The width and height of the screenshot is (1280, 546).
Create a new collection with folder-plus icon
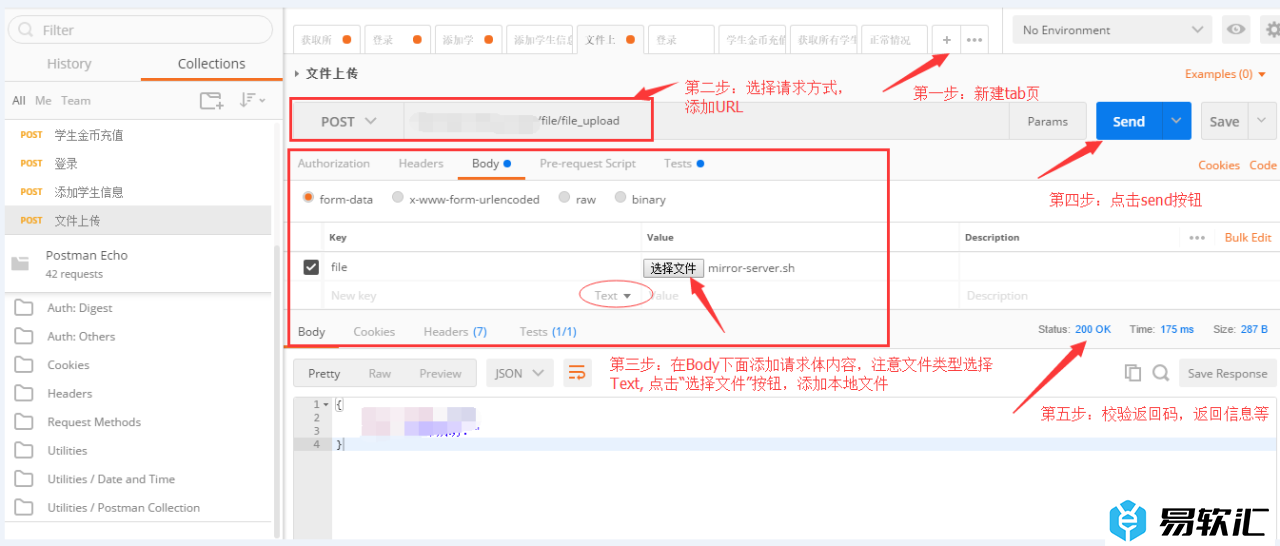[x=211, y=100]
